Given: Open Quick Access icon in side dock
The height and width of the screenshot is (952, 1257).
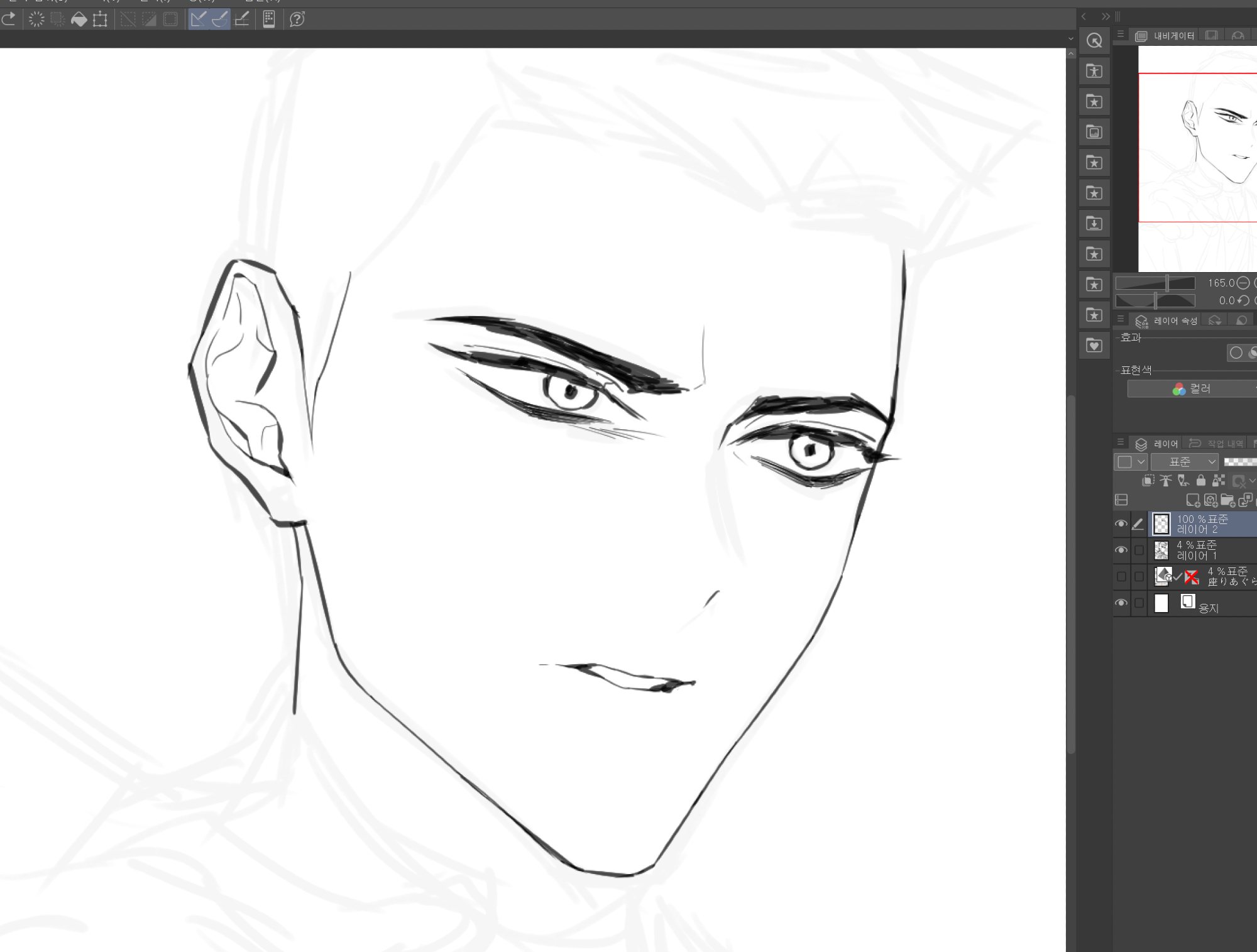Looking at the screenshot, I should 1094,41.
